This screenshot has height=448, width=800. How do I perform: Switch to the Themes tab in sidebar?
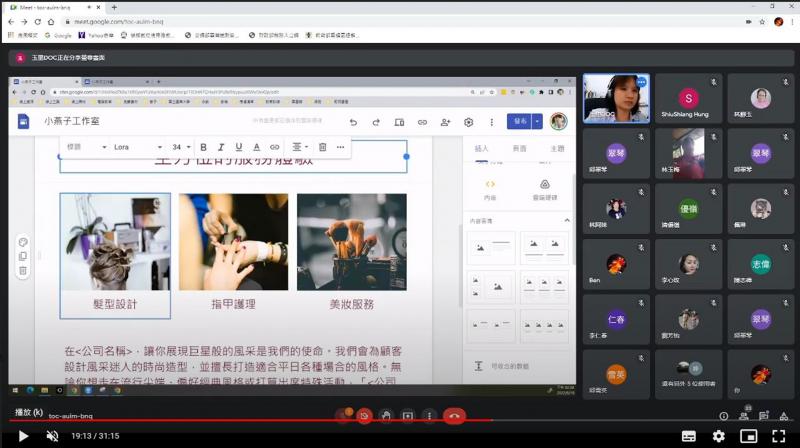pos(557,148)
